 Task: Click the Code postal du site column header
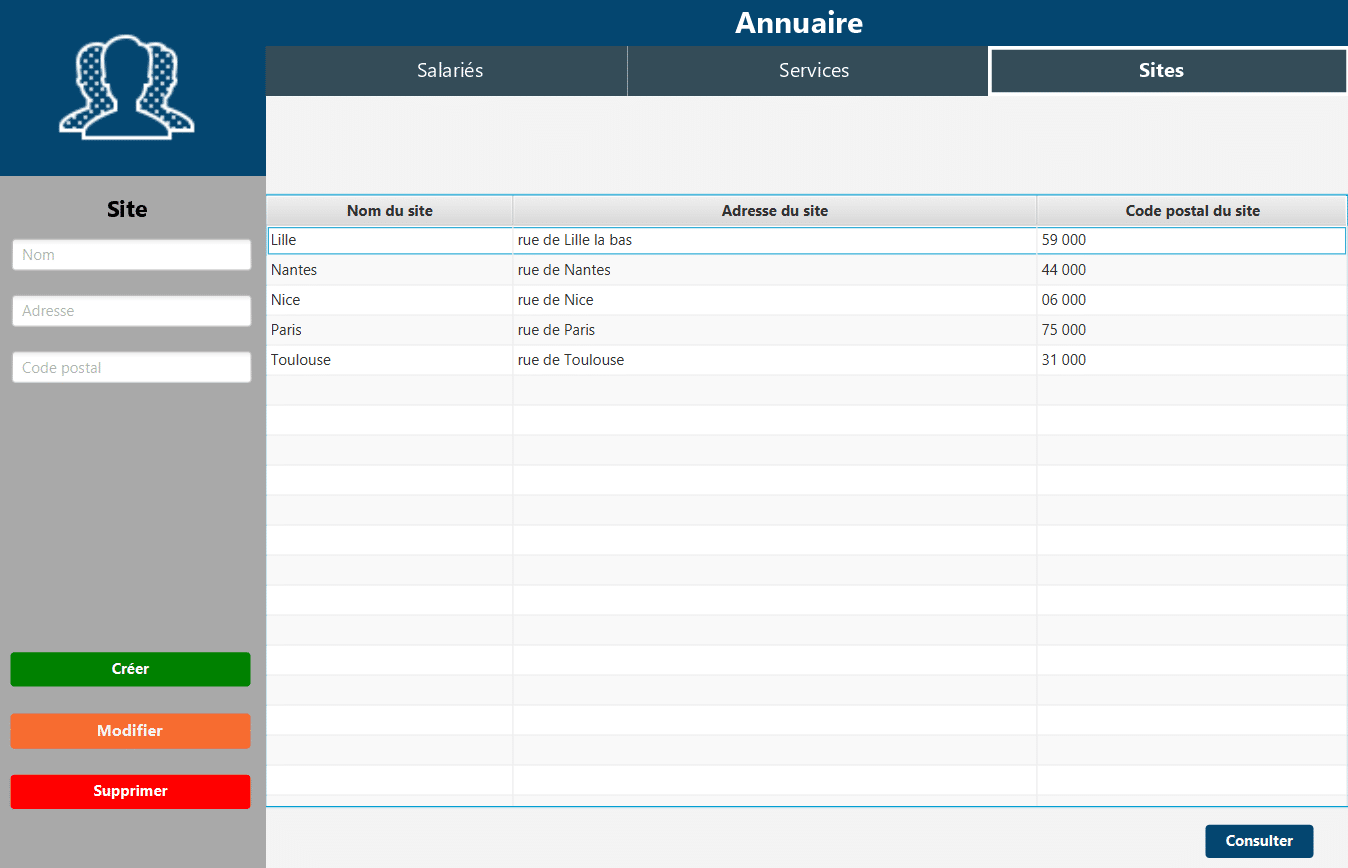[x=1190, y=210]
